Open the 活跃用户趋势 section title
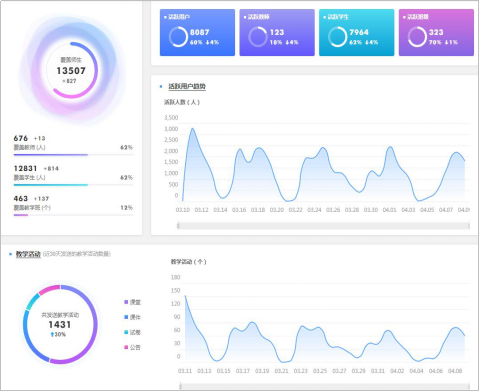This screenshot has width=479, height=391. coord(187,87)
